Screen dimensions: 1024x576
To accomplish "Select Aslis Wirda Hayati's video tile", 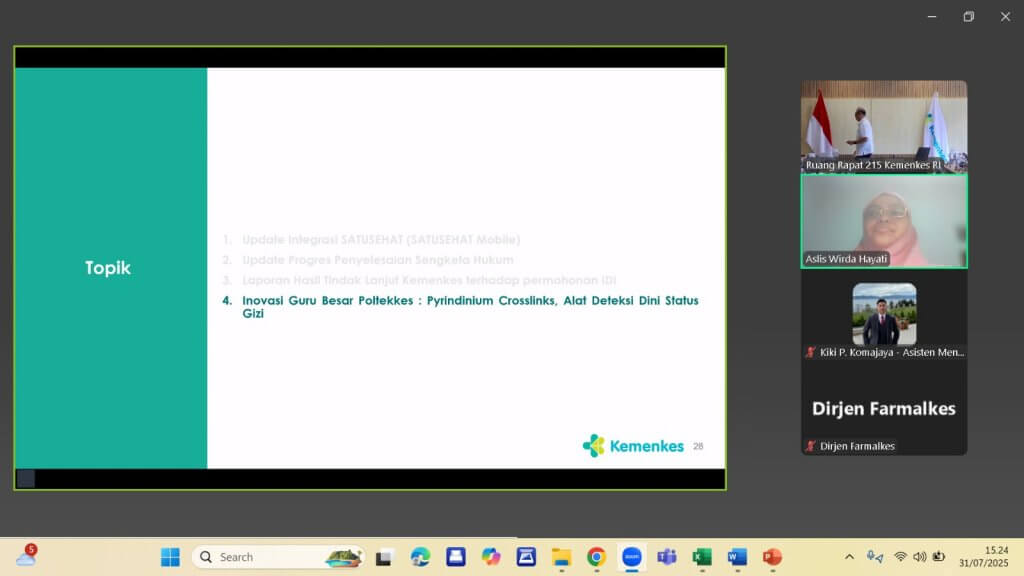I will (884, 220).
